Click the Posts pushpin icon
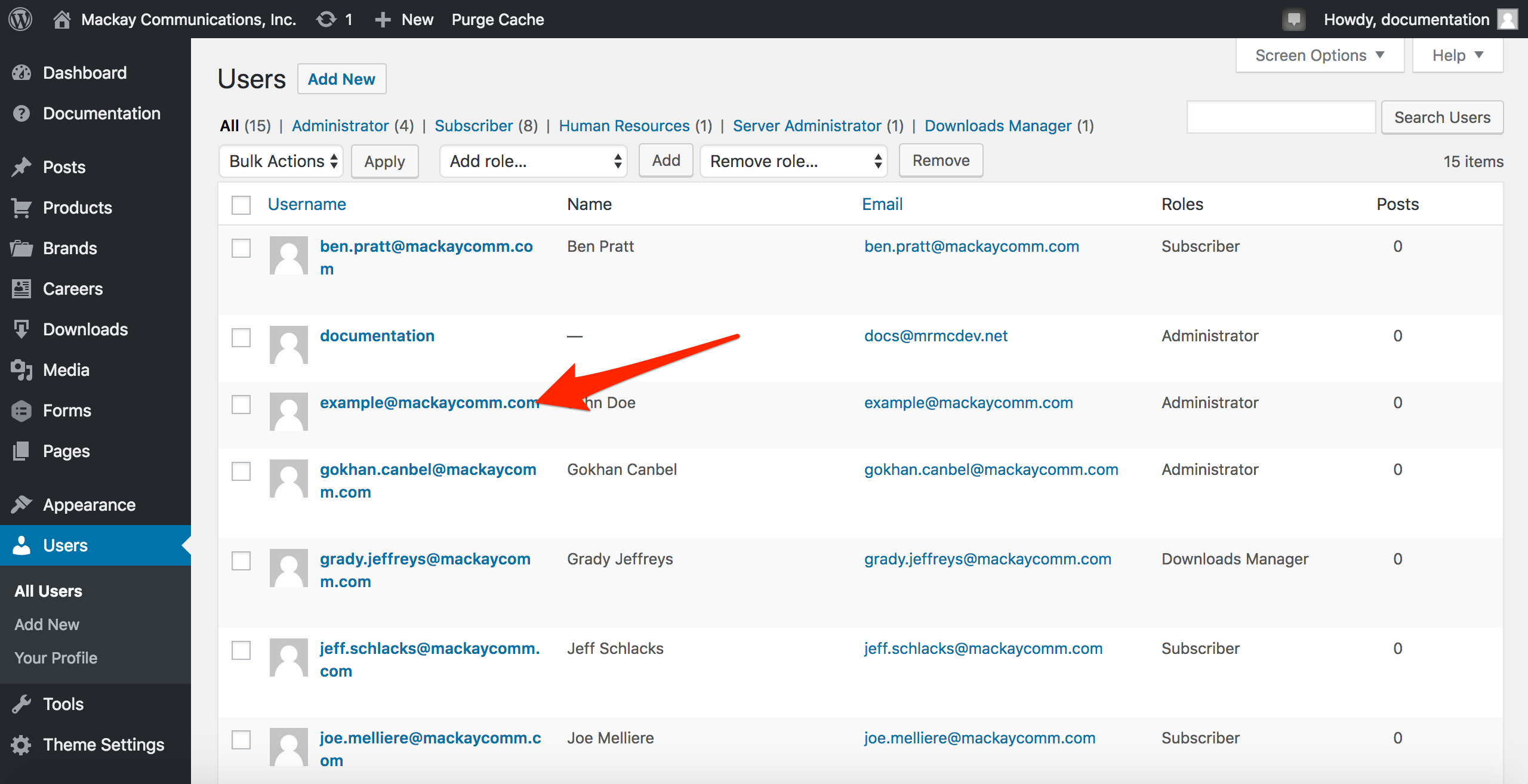Screen dimensions: 1528x784 click(21, 167)
